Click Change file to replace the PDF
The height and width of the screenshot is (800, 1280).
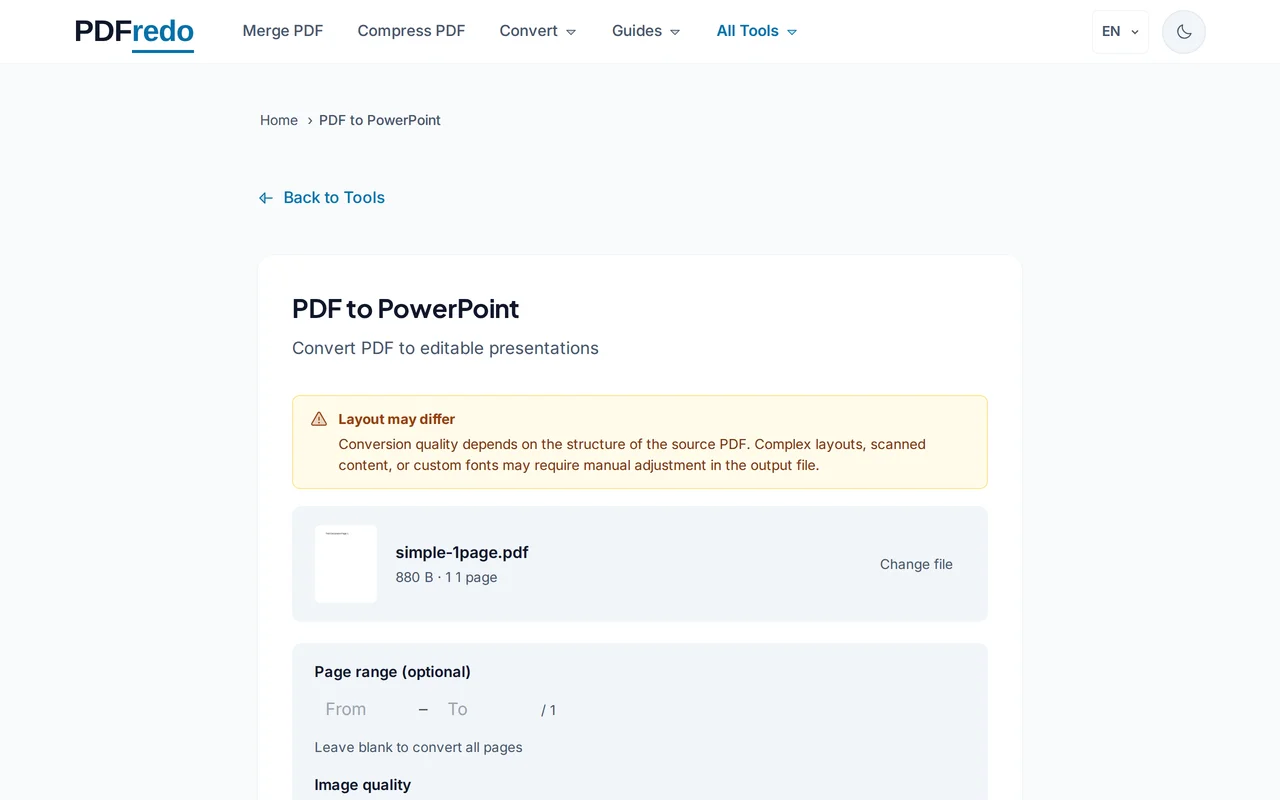[x=916, y=564]
